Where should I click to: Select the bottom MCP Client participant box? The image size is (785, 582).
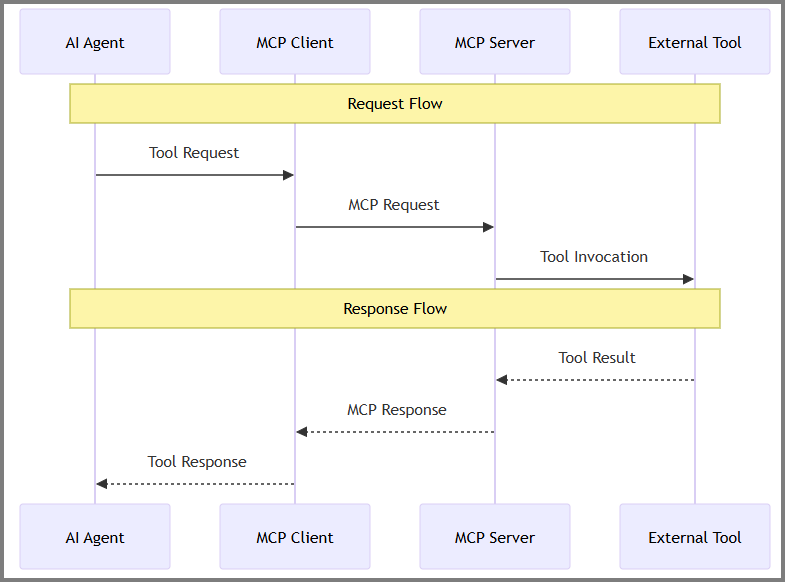(x=295, y=537)
